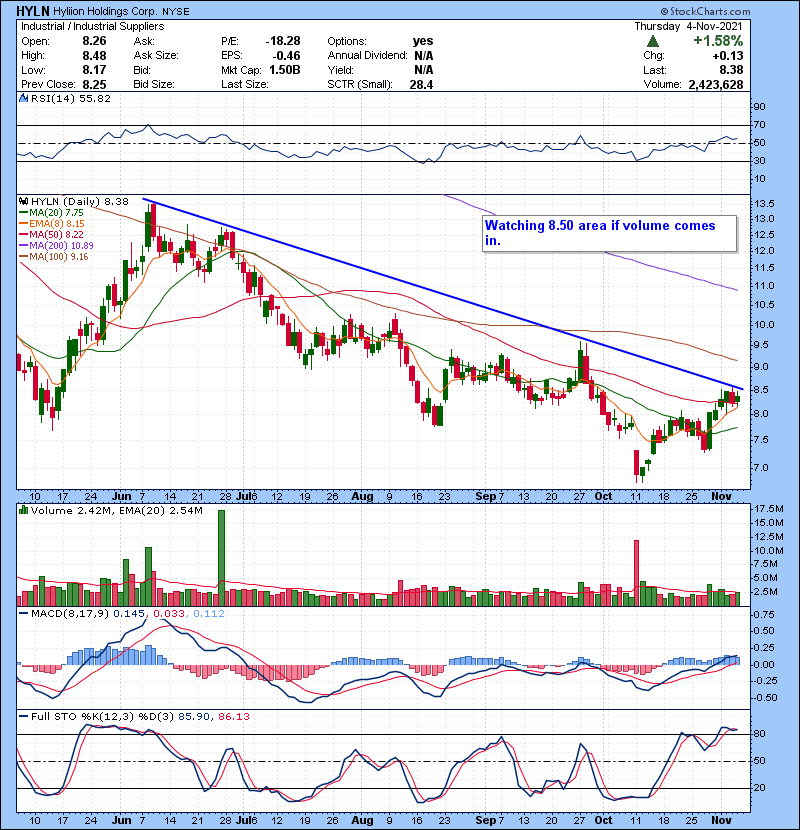Click the +1.58% percent change
Image resolution: width=800 pixels, height=830 pixels.
(x=718, y=41)
